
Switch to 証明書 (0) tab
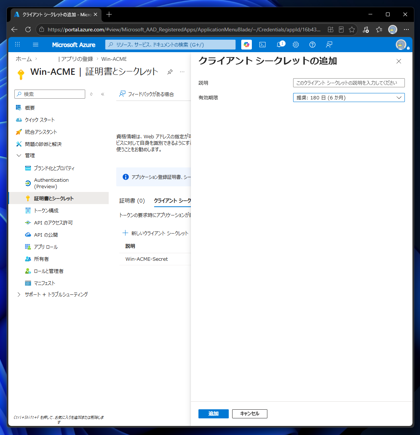click(x=132, y=200)
